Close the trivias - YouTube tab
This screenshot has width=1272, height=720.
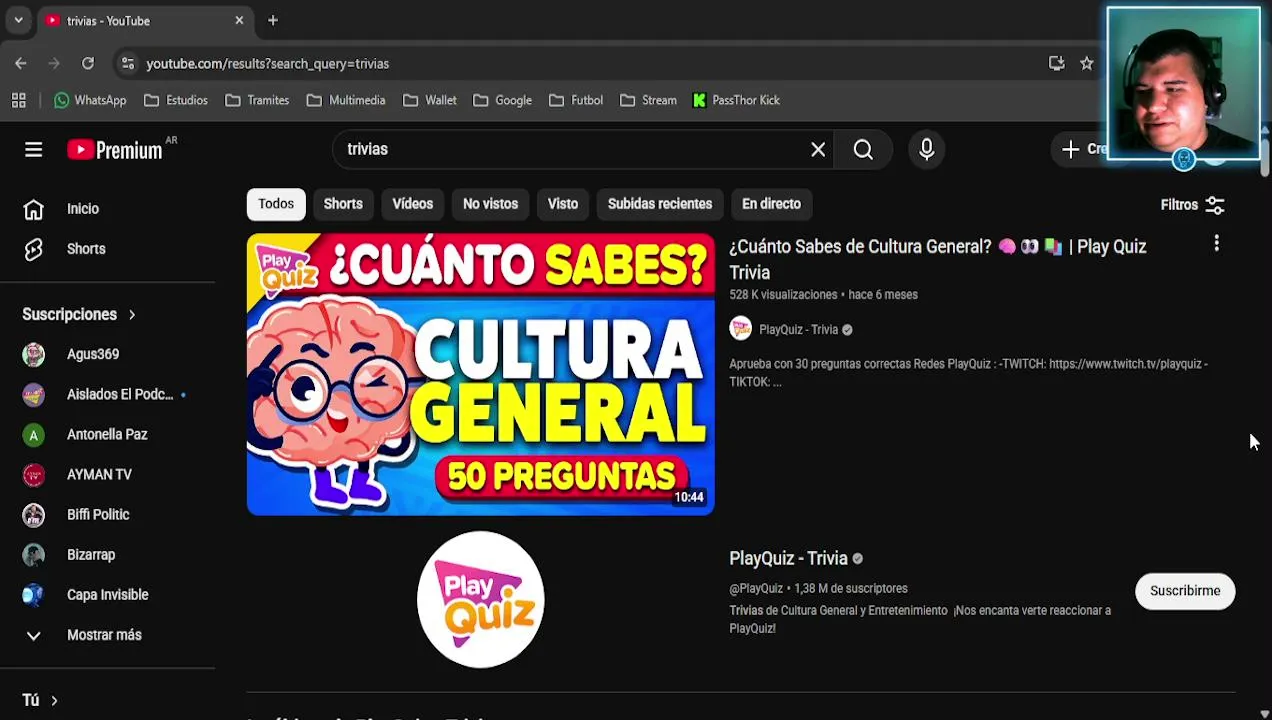[x=239, y=20]
